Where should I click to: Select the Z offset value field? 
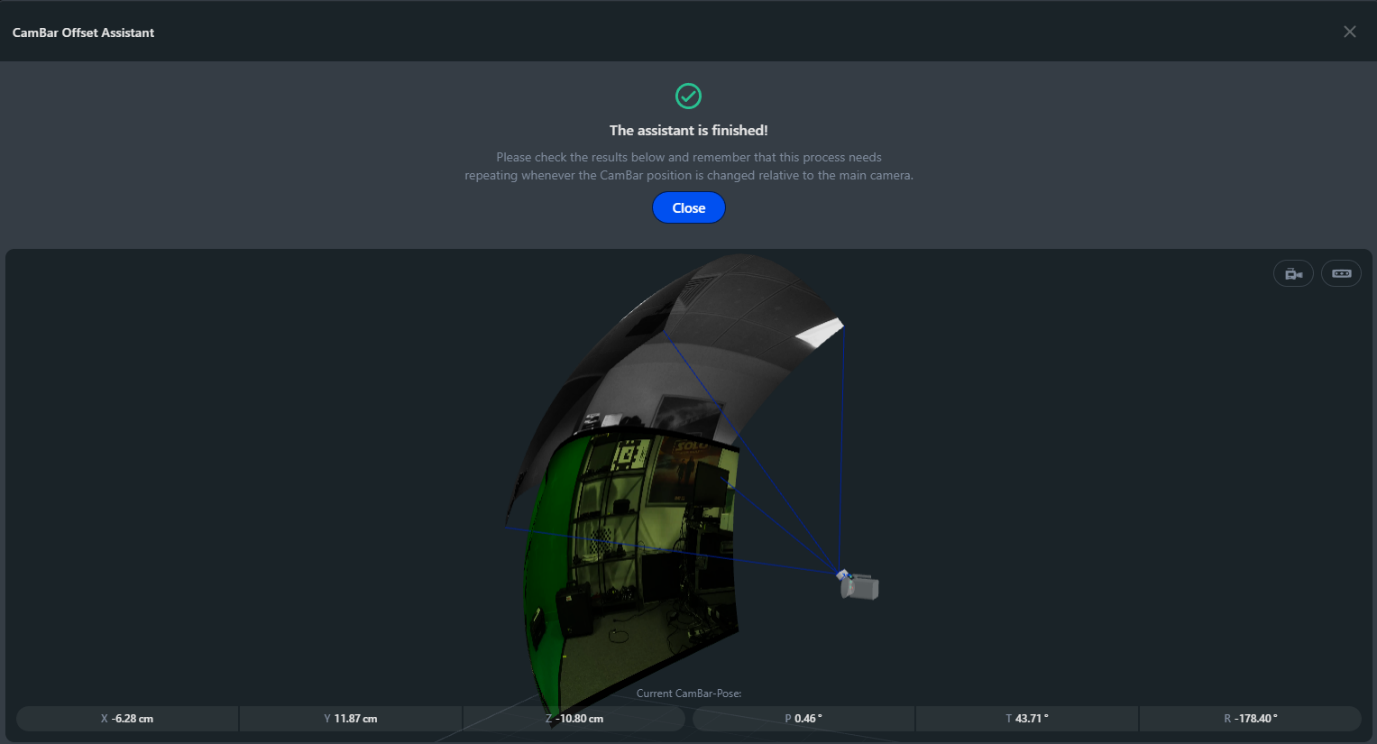pos(574,718)
